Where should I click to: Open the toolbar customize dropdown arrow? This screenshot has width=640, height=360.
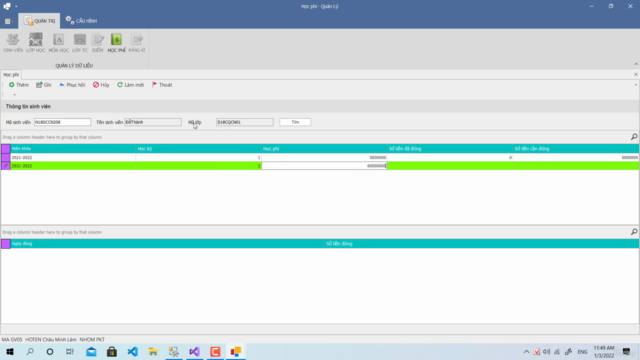(14, 95)
